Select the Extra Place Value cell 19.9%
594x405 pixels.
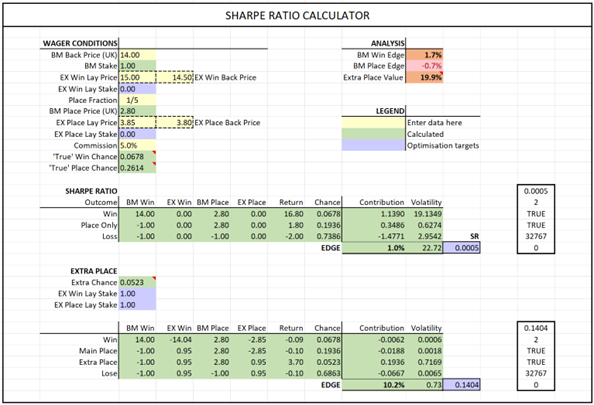pyautogui.click(x=424, y=77)
